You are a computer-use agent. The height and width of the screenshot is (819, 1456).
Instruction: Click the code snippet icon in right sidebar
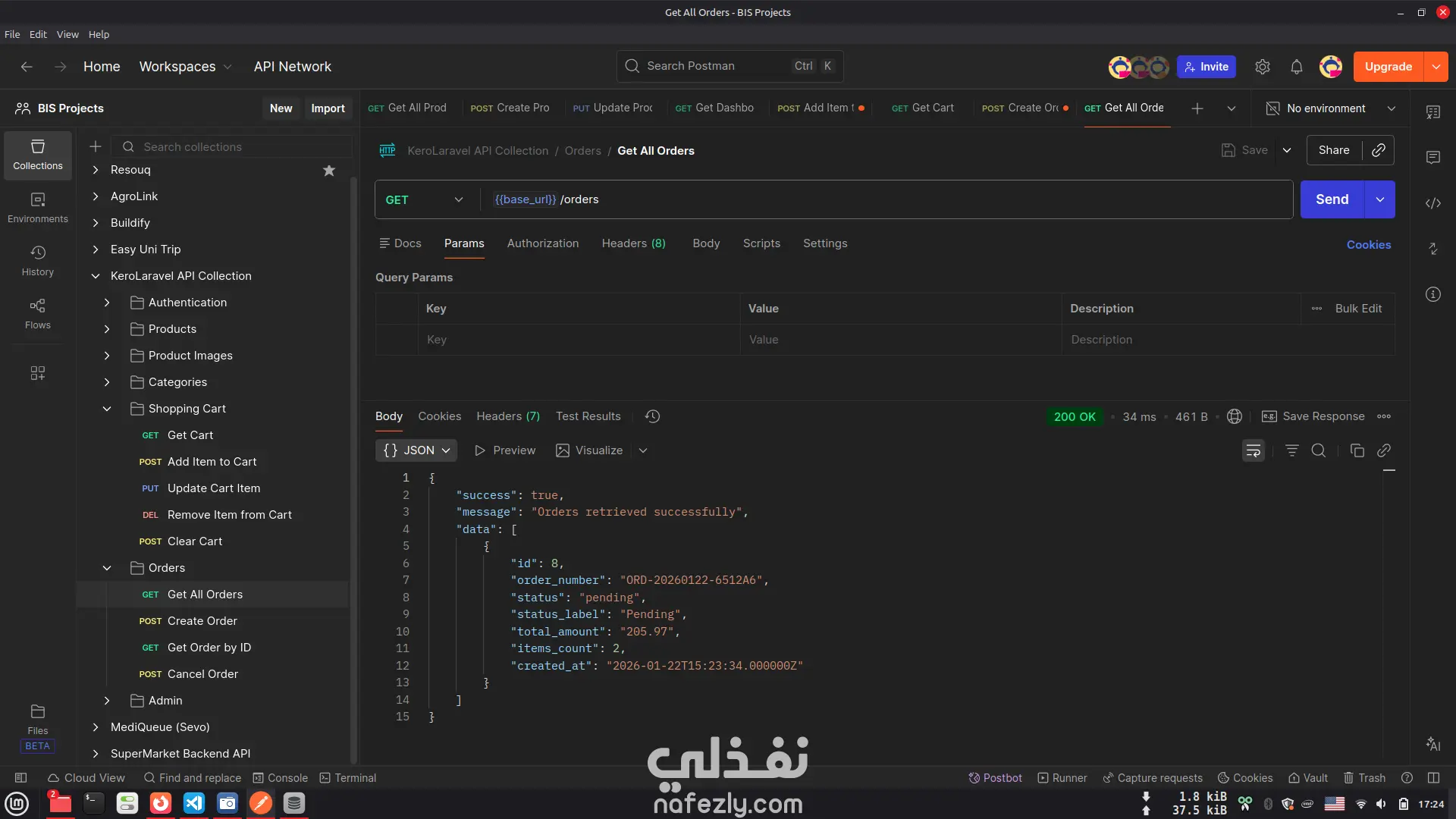coord(1432,203)
